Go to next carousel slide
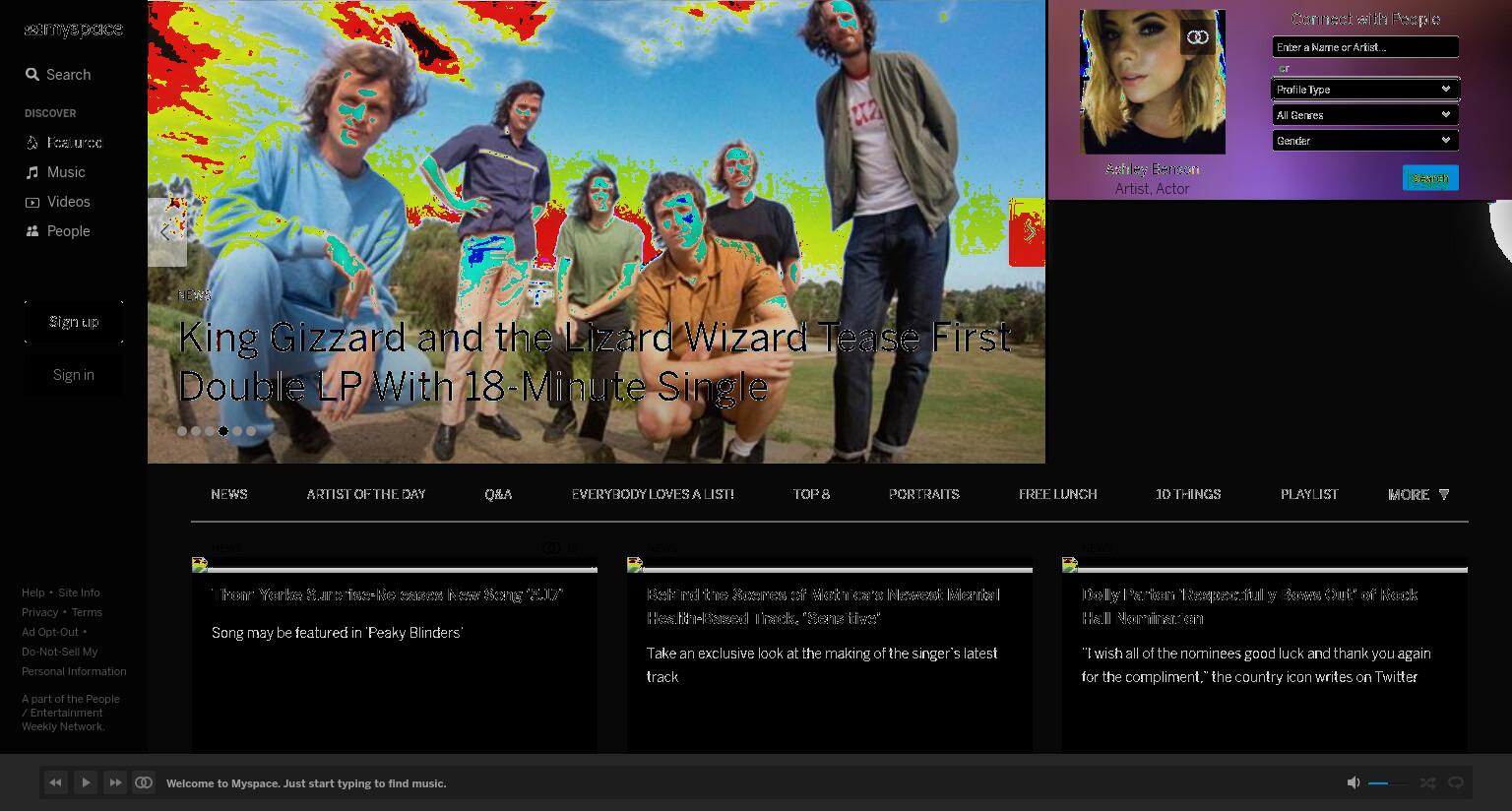Viewport: 1512px width, 811px height. click(1028, 232)
